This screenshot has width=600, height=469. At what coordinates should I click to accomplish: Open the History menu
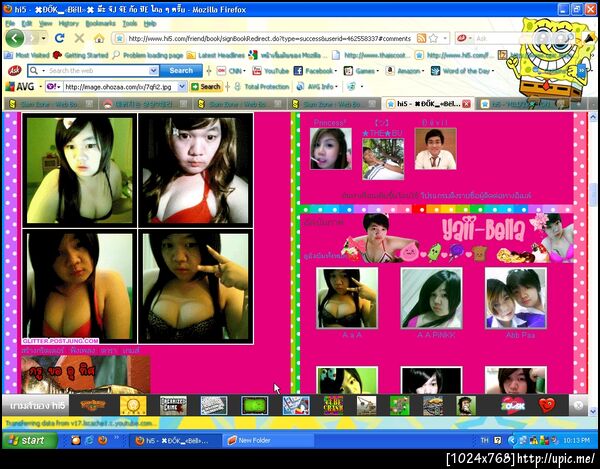click(x=68, y=24)
